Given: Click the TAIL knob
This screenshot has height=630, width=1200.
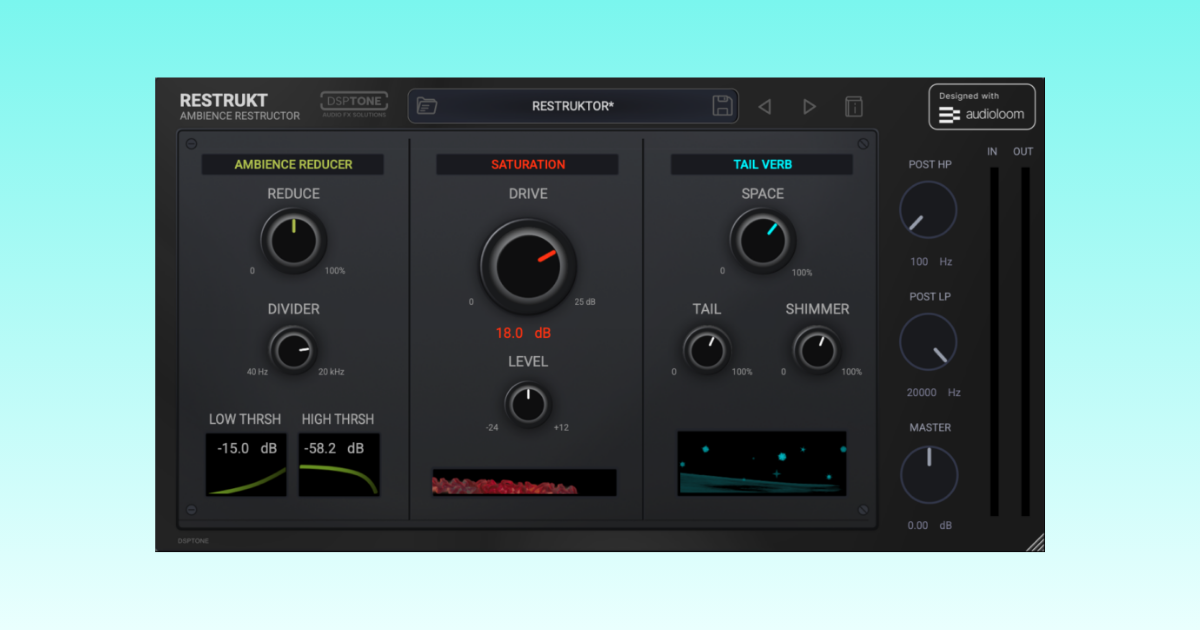Looking at the screenshot, I should 707,349.
